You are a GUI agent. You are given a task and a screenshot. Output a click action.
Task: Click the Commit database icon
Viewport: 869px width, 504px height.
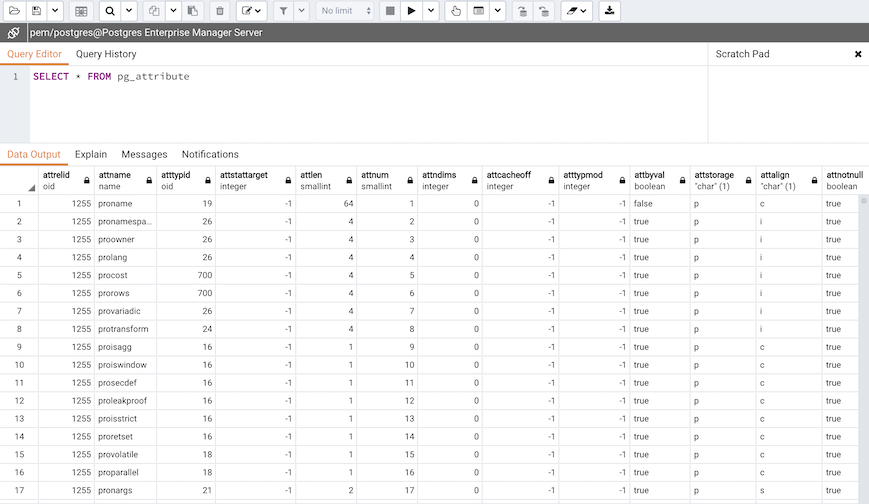[x=522, y=11]
